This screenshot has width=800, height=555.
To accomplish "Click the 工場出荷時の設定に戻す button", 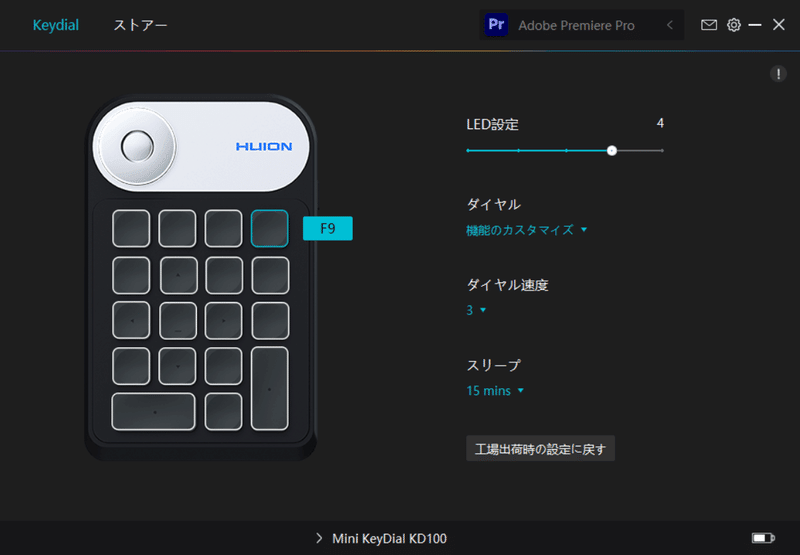I will point(540,448).
